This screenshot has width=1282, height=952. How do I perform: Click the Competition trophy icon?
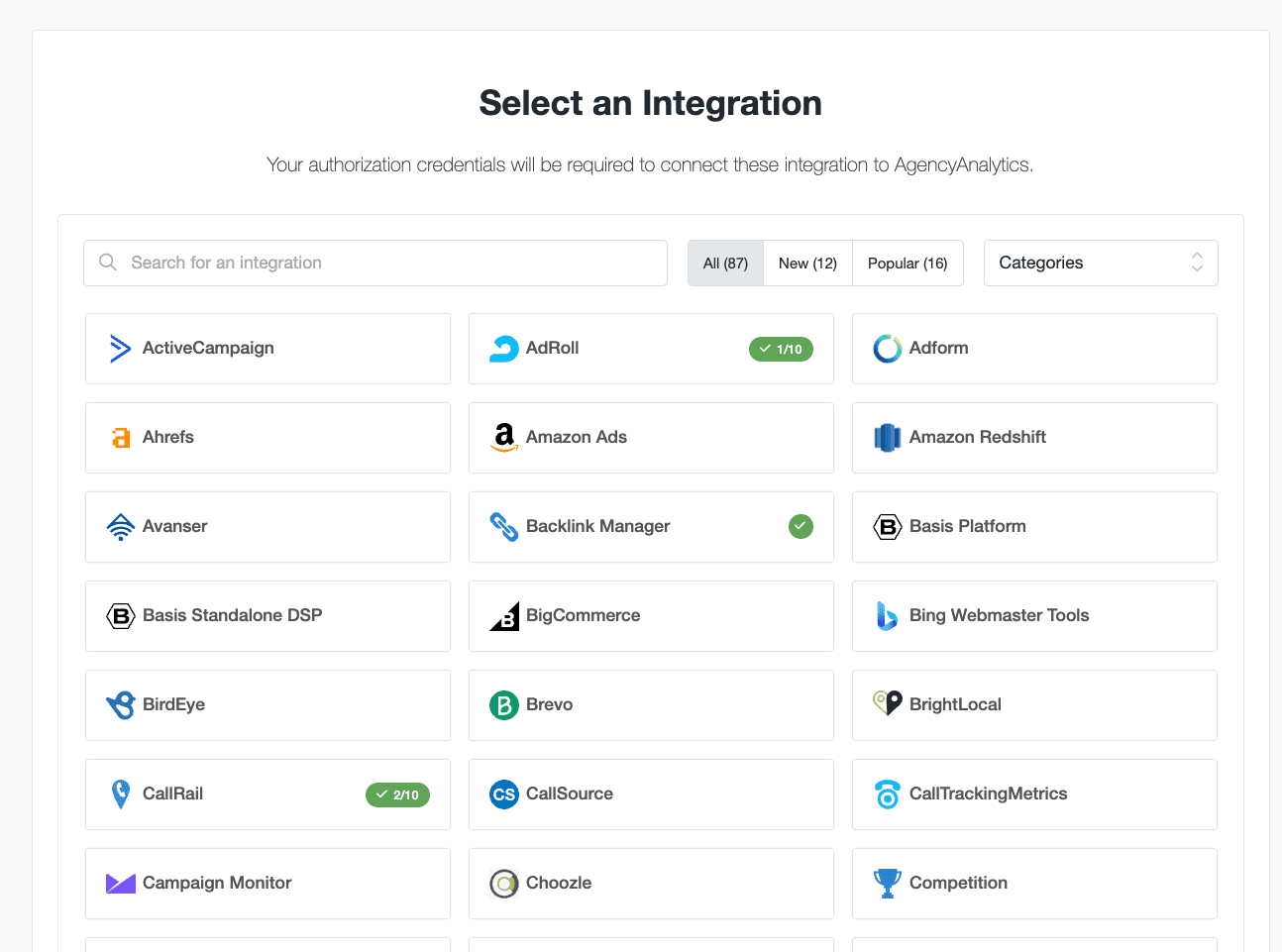[x=887, y=884]
